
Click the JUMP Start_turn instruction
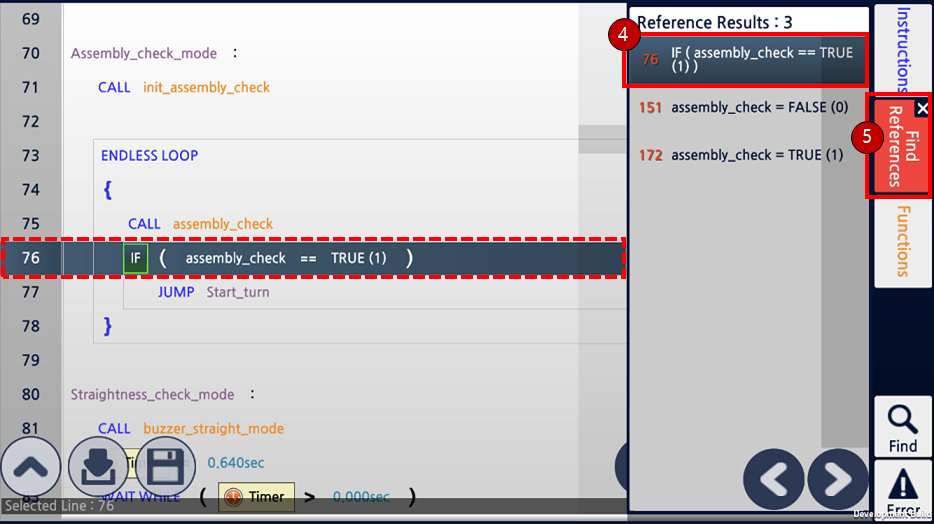click(213, 292)
